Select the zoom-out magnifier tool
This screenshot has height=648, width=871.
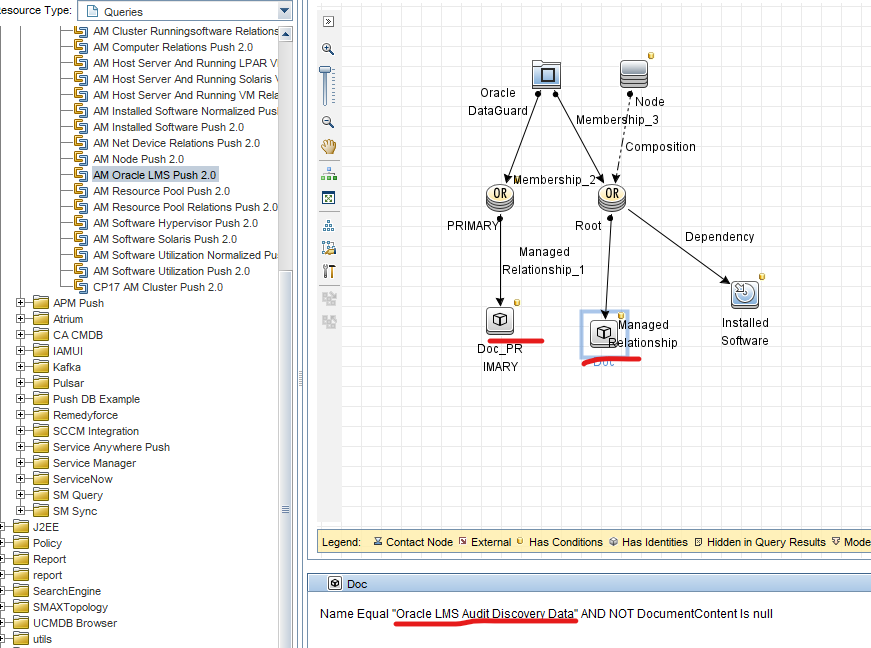(329, 122)
